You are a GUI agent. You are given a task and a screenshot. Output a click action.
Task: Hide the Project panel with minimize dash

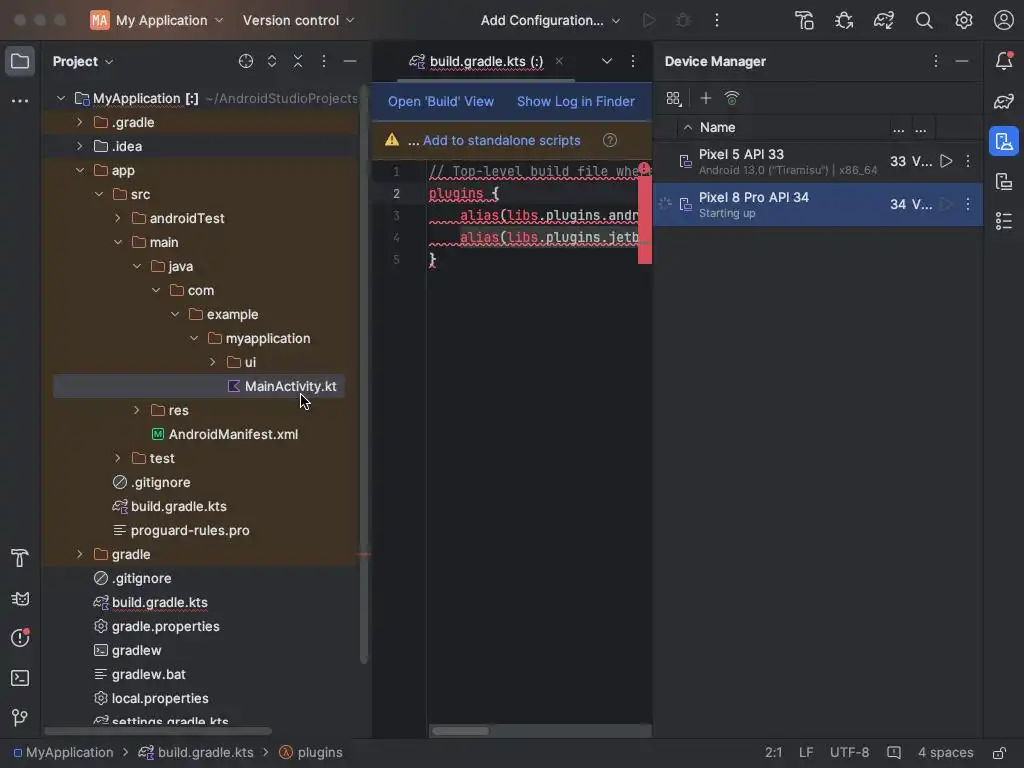[350, 61]
